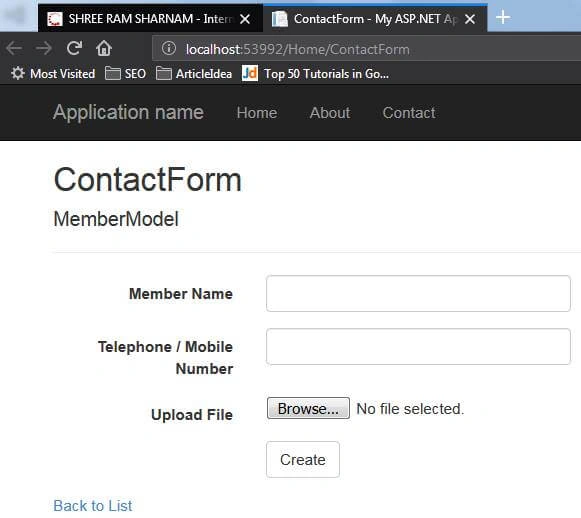The image size is (581, 518).
Task: Open the Home navigation link
Action: pos(257,113)
